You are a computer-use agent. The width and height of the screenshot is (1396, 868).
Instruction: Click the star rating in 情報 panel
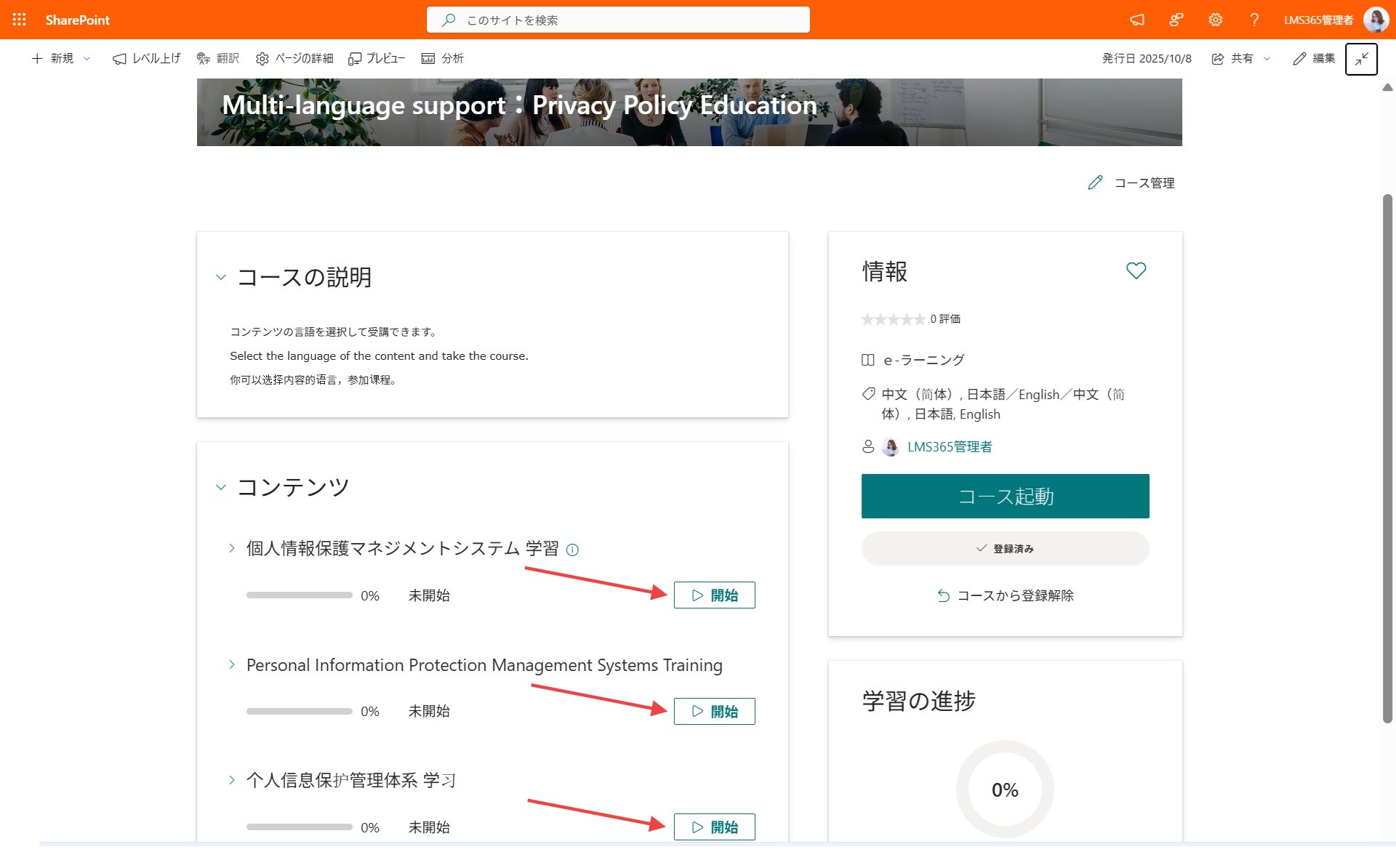coord(893,319)
